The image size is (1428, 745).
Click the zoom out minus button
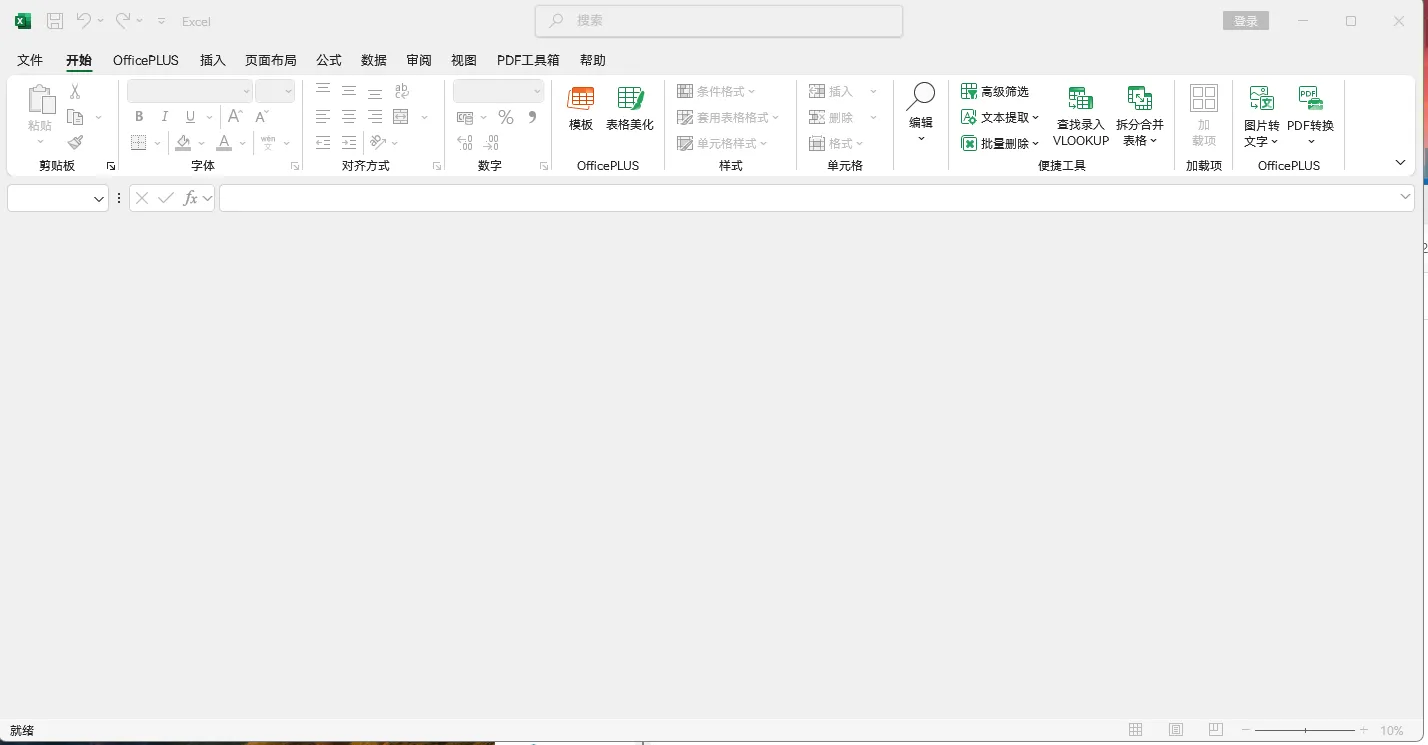pyautogui.click(x=1244, y=731)
